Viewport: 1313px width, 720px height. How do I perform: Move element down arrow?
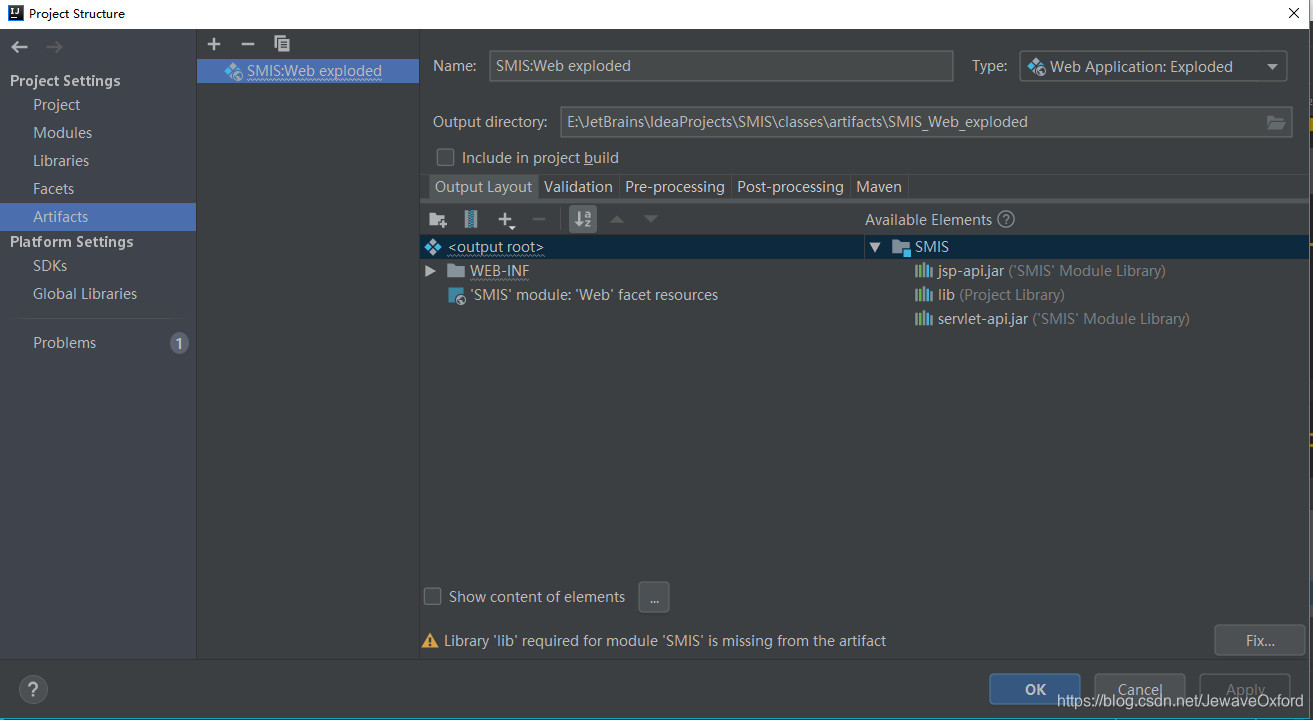click(x=651, y=219)
